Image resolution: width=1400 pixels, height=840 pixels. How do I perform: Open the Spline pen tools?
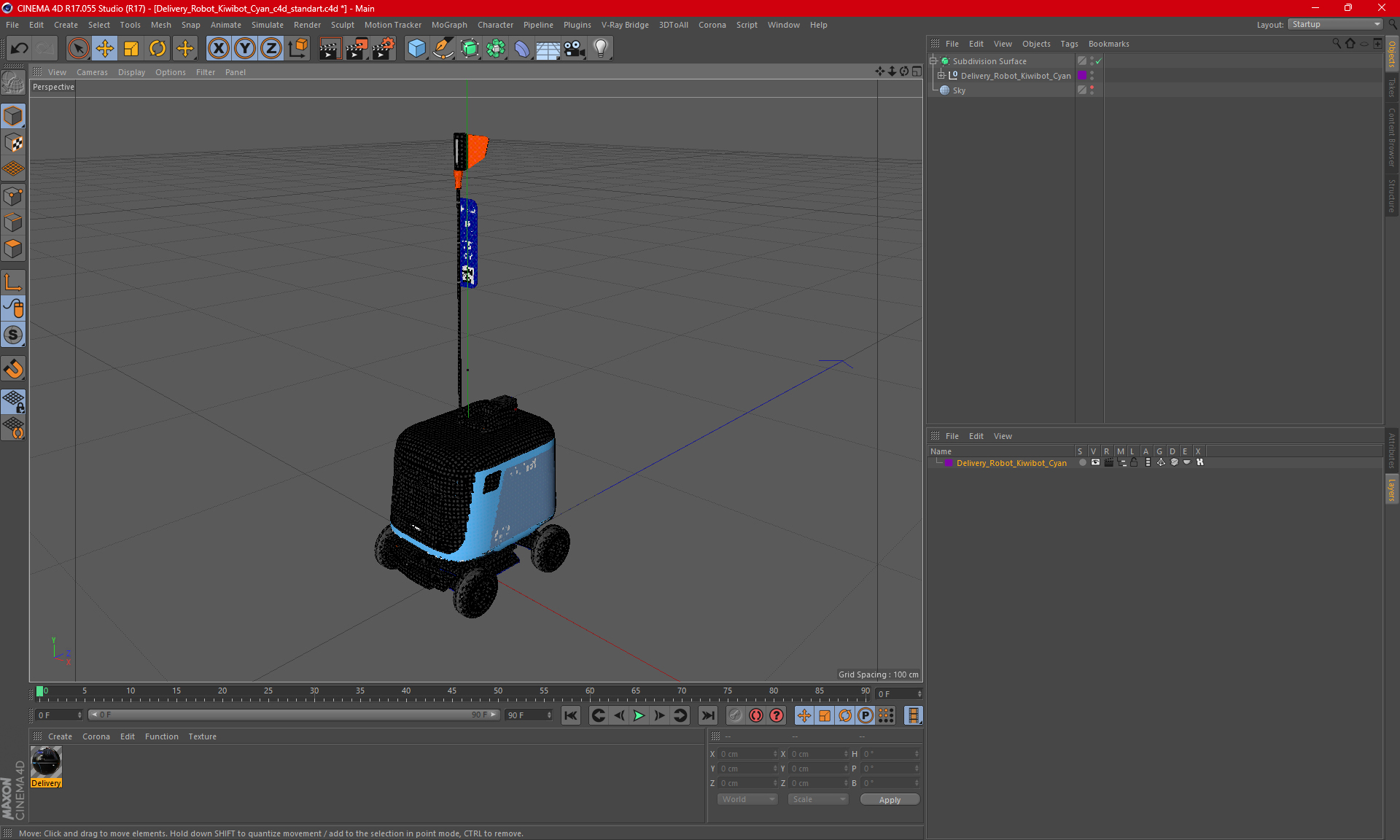coord(443,48)
